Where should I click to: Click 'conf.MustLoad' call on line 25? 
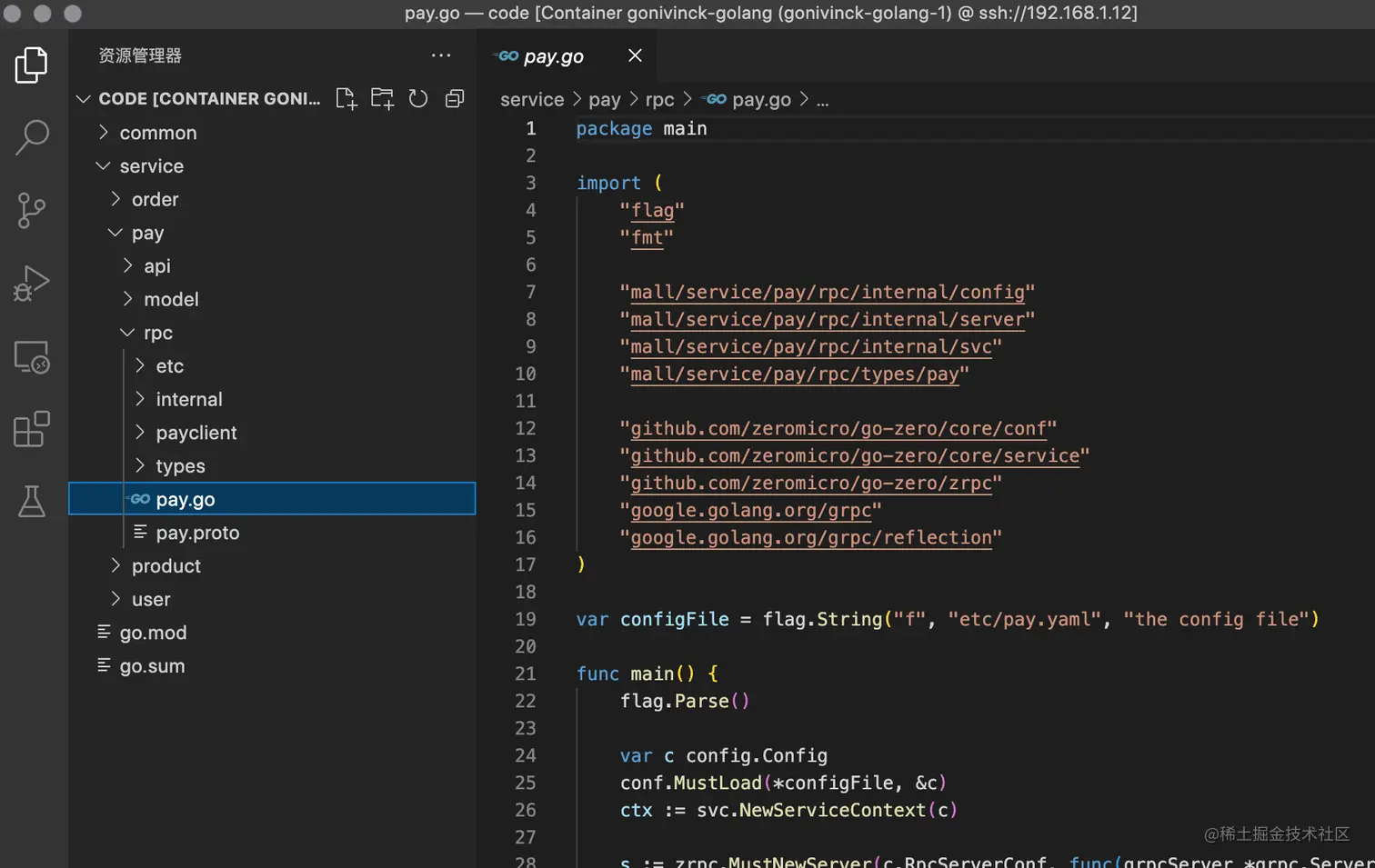click(x=690, y=783)
